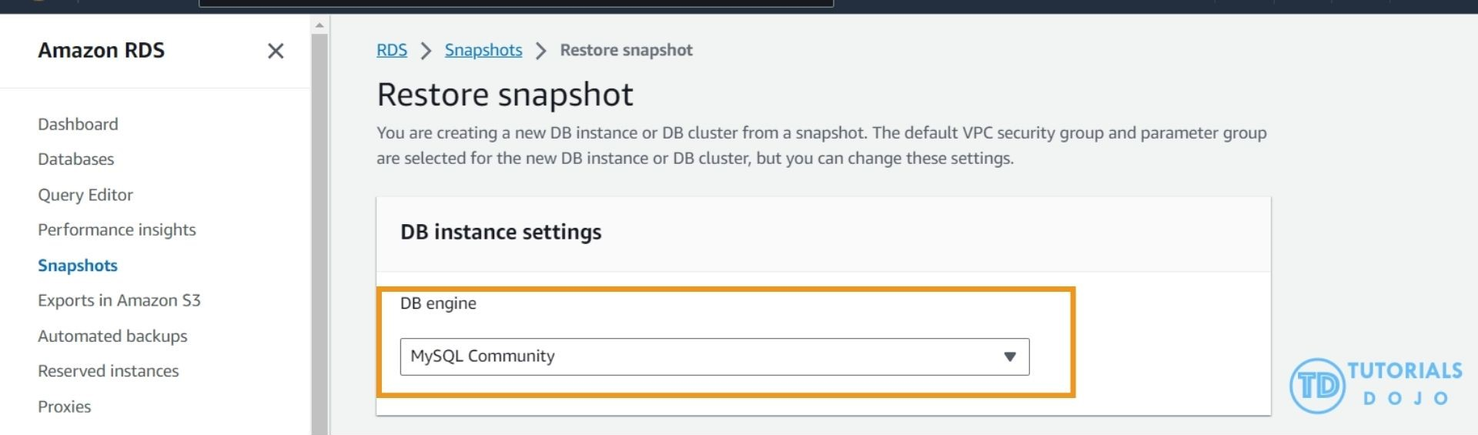This screenshot has width=1478, height=435.
Task: Click the RDS breadcrumb link
Action: click(x=391, y=50)
